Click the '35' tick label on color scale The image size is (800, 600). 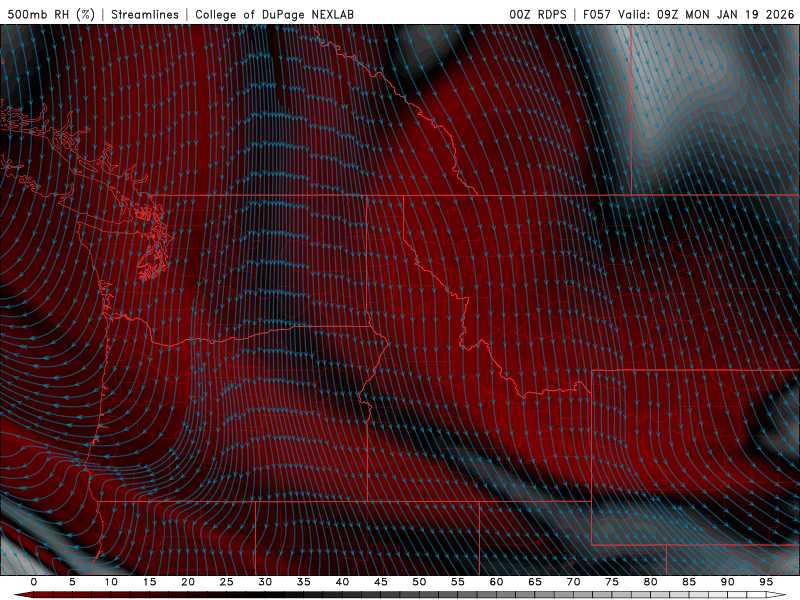(304, 582)
